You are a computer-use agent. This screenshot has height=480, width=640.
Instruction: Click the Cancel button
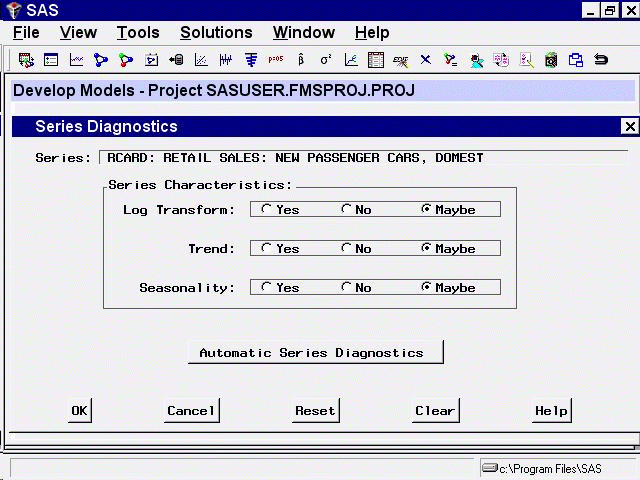coord(191,411)
